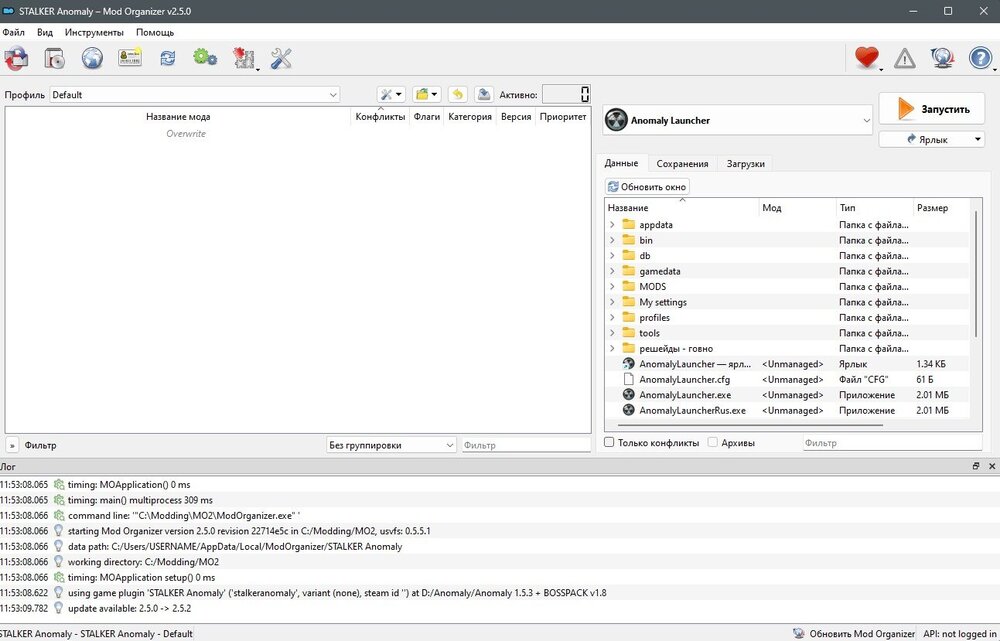Create a backup with the blue archive icon
This screenshot has width=1000, height=641.
[x=483, y=93]
